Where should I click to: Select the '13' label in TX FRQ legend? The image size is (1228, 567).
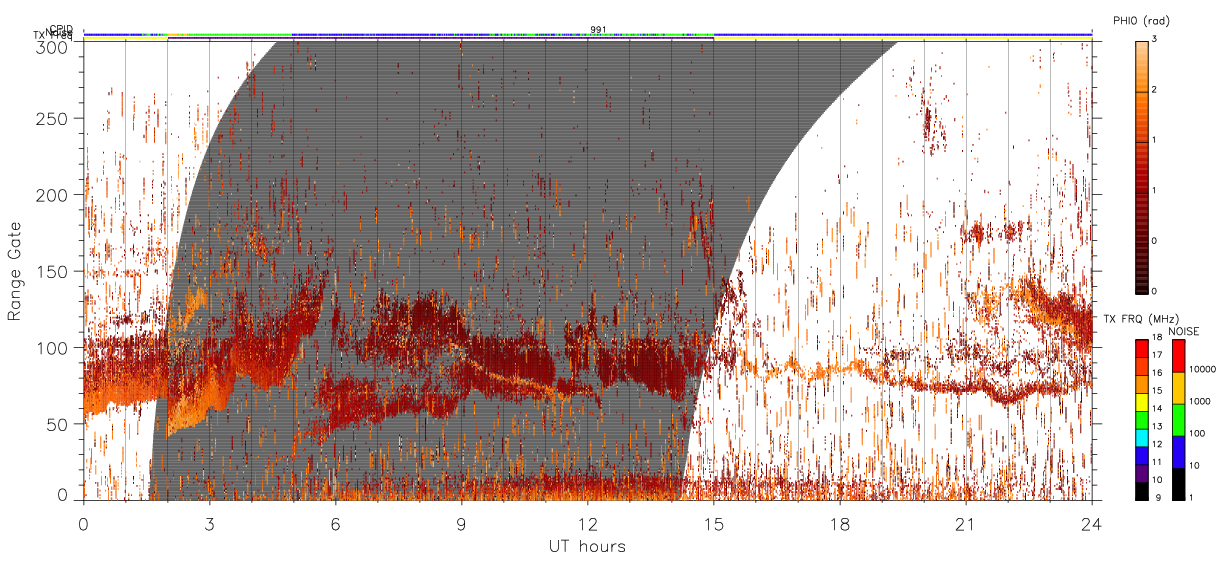click(1156, 428)
